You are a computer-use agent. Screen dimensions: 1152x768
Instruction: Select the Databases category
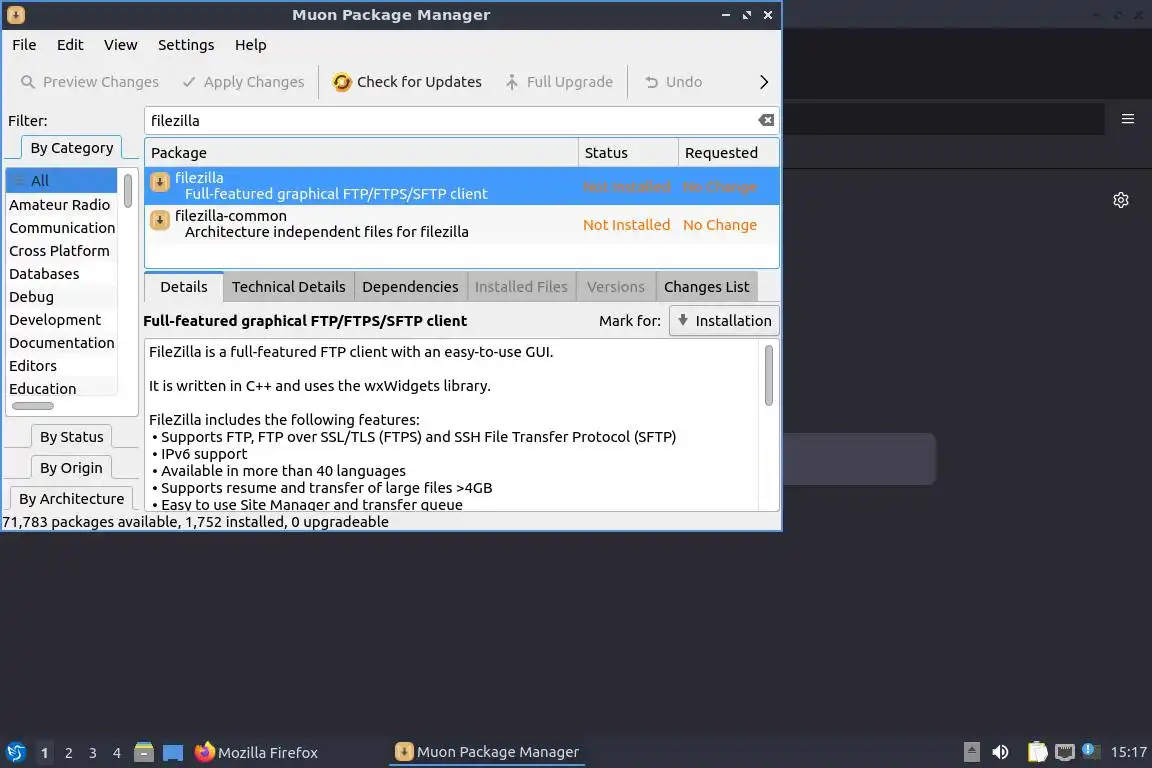(62, 273)
